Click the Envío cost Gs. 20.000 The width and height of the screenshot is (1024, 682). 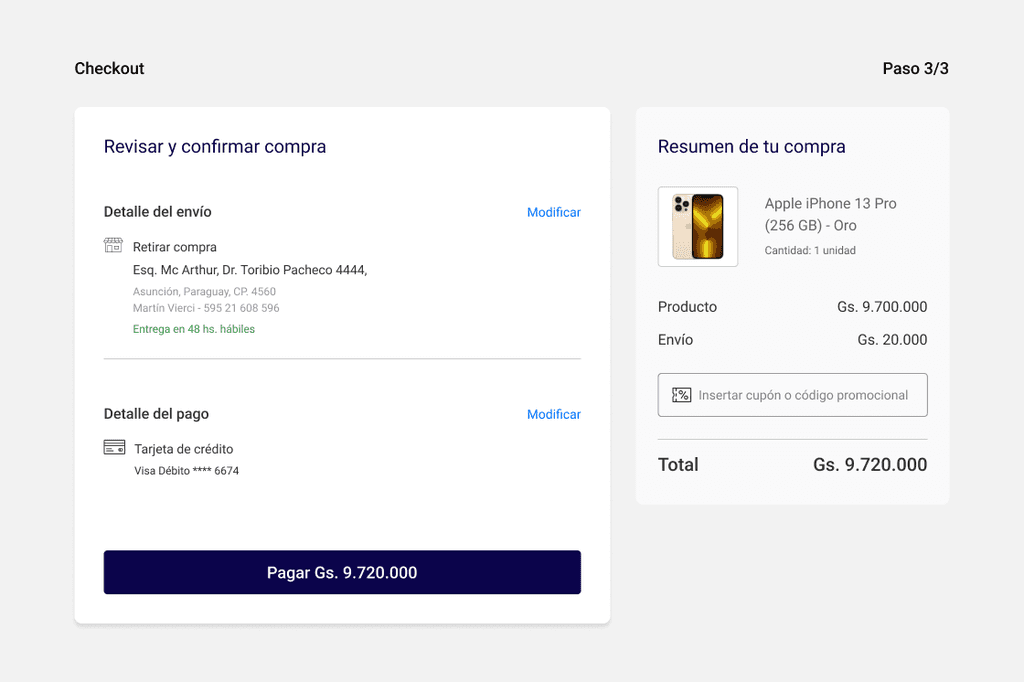click(892, 340)
